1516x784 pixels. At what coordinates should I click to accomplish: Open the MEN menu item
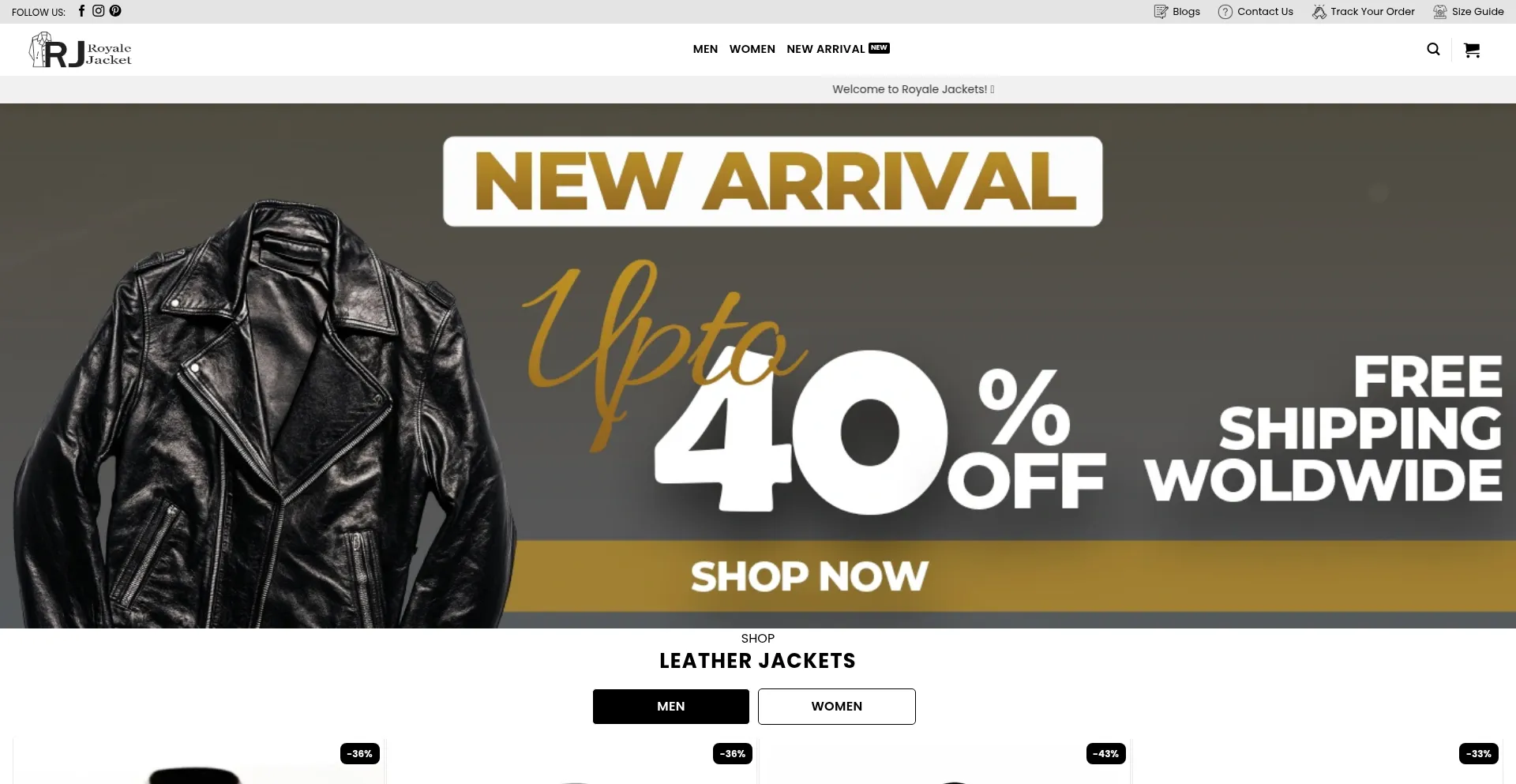(x=705, y=49)
